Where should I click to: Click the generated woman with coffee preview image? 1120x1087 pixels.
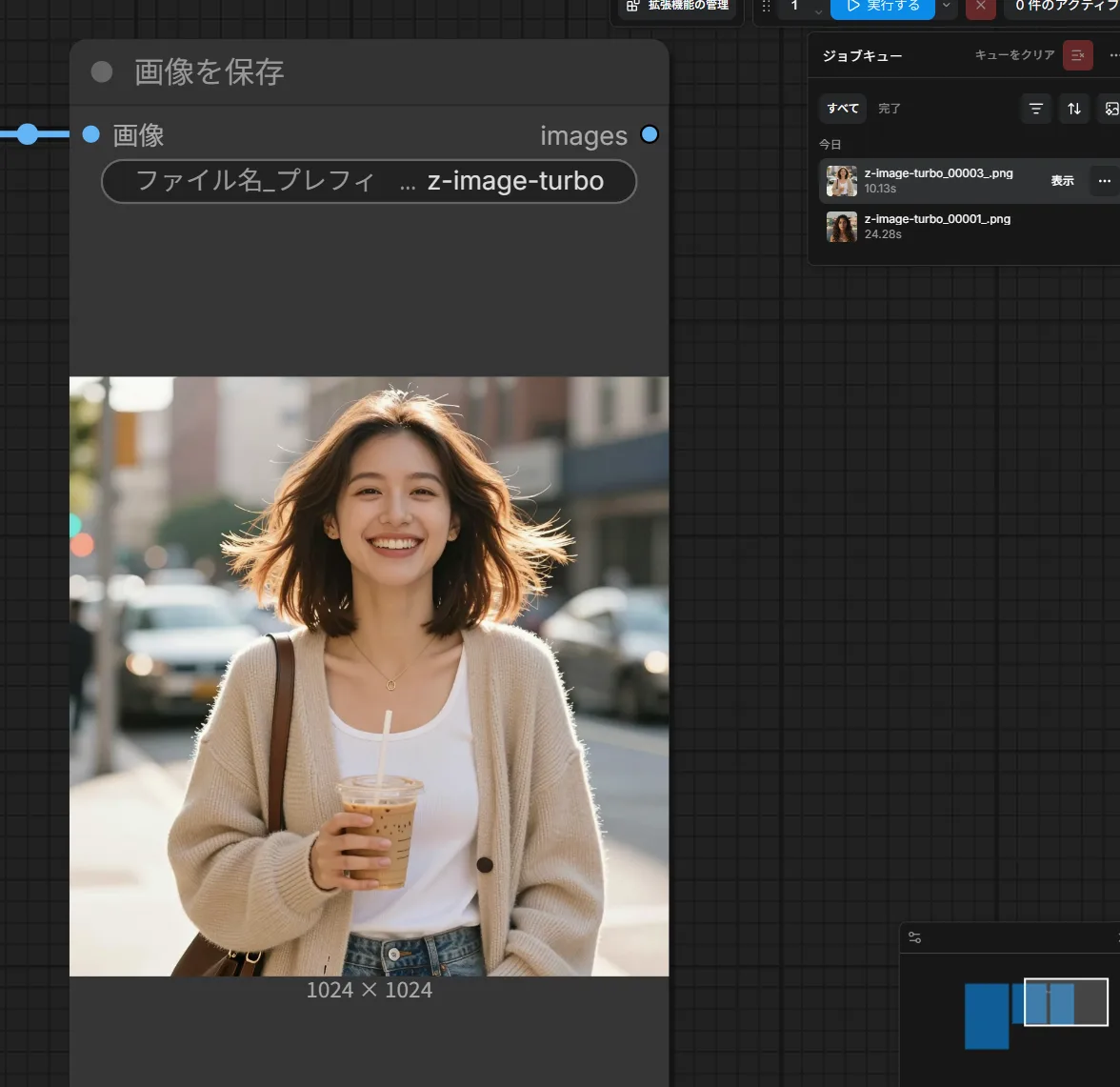point(370,676)
